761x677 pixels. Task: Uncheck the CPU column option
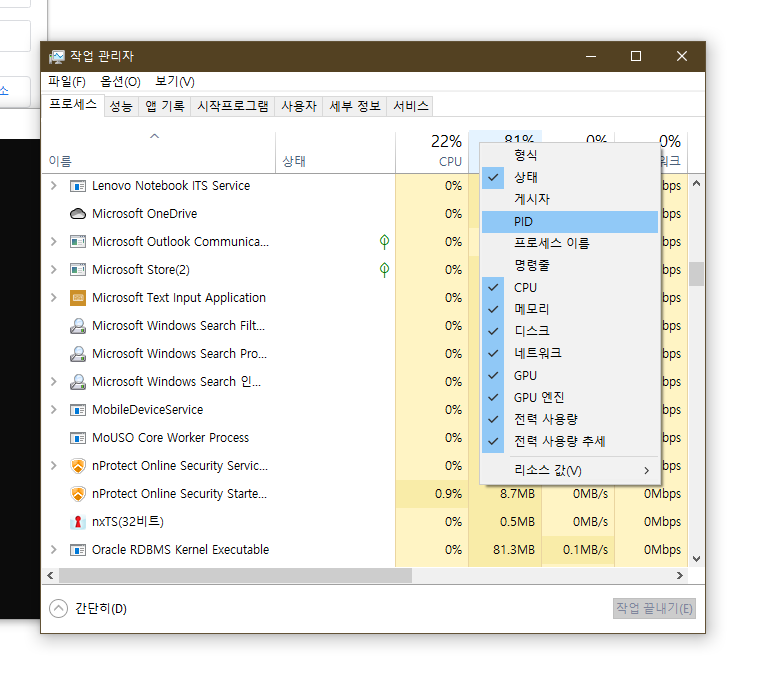[570, 287]
